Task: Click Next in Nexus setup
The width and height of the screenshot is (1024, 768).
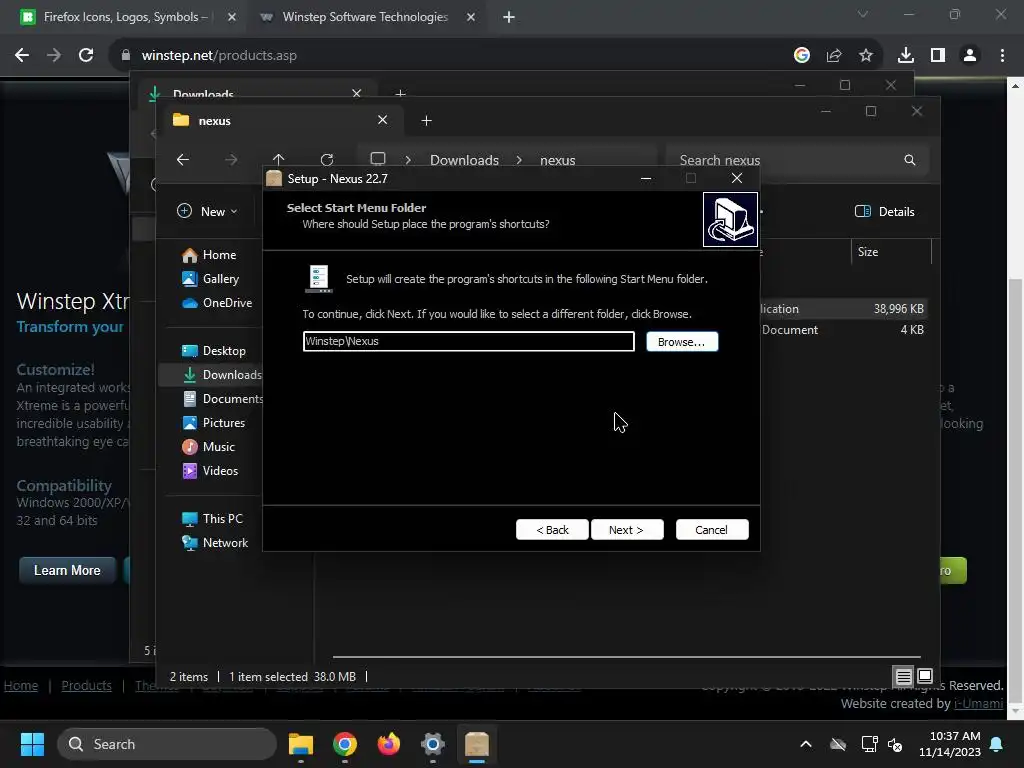Action: [627, 530]
